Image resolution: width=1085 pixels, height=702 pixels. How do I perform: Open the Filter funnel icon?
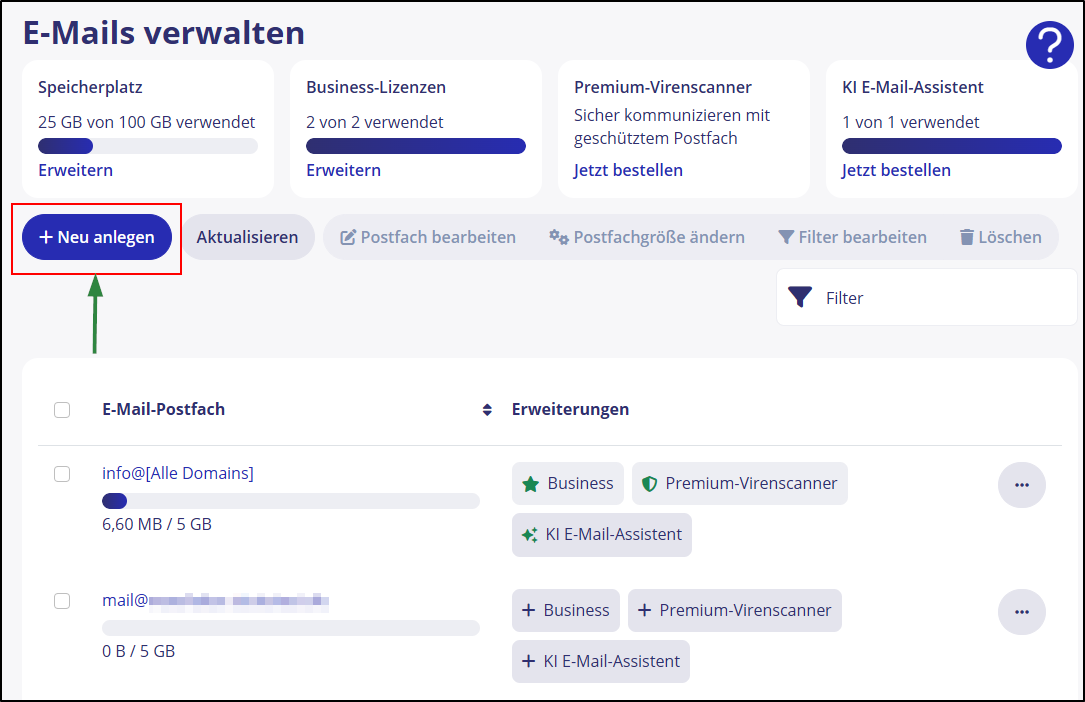(799, 296)
